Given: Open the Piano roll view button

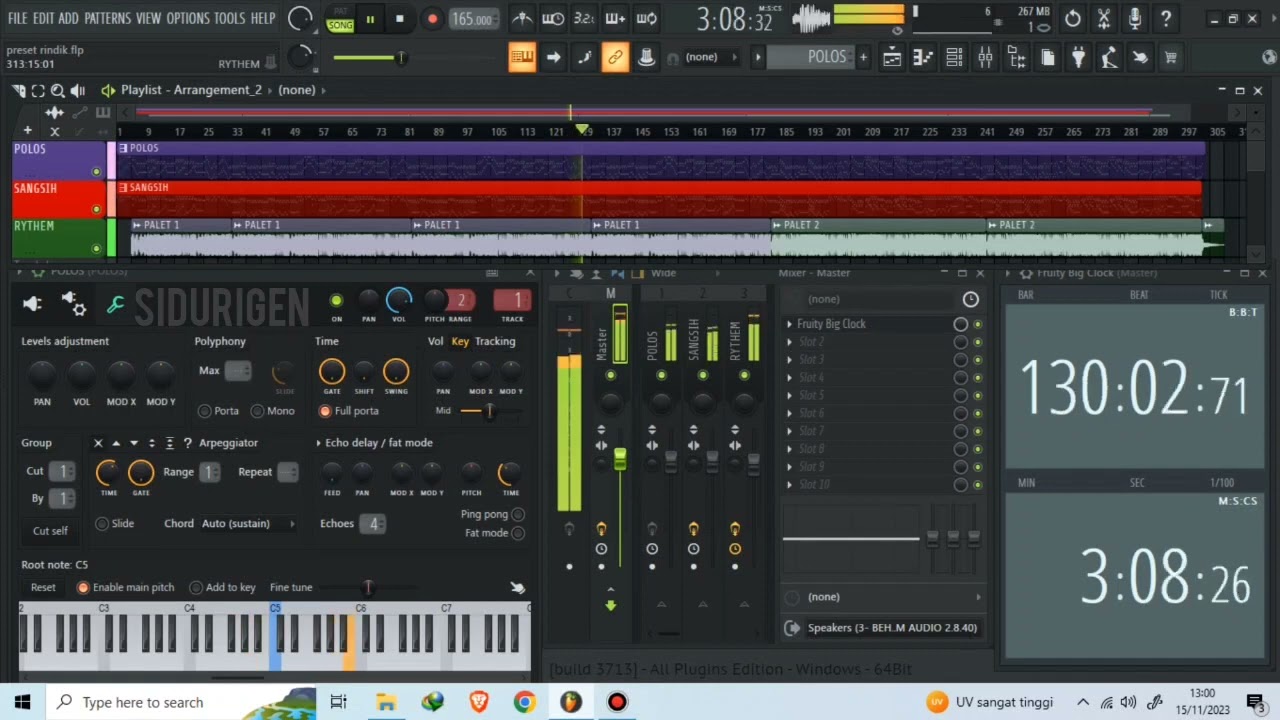Looking at the screenshot, I should (923, 57).
